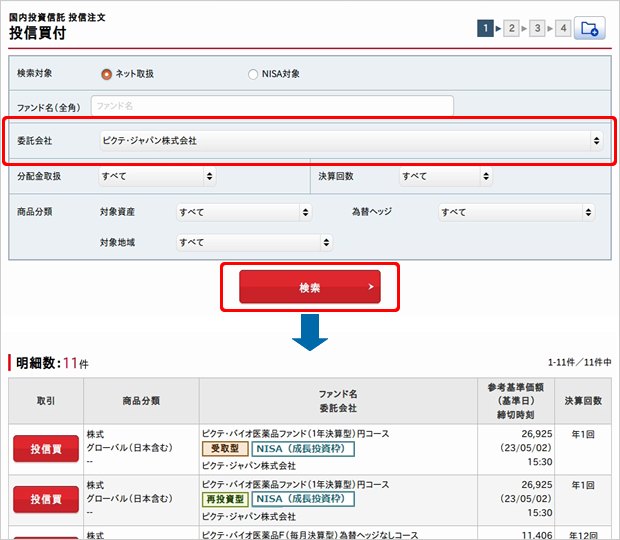Select the NISA対象 radio button

coord(253,74)
